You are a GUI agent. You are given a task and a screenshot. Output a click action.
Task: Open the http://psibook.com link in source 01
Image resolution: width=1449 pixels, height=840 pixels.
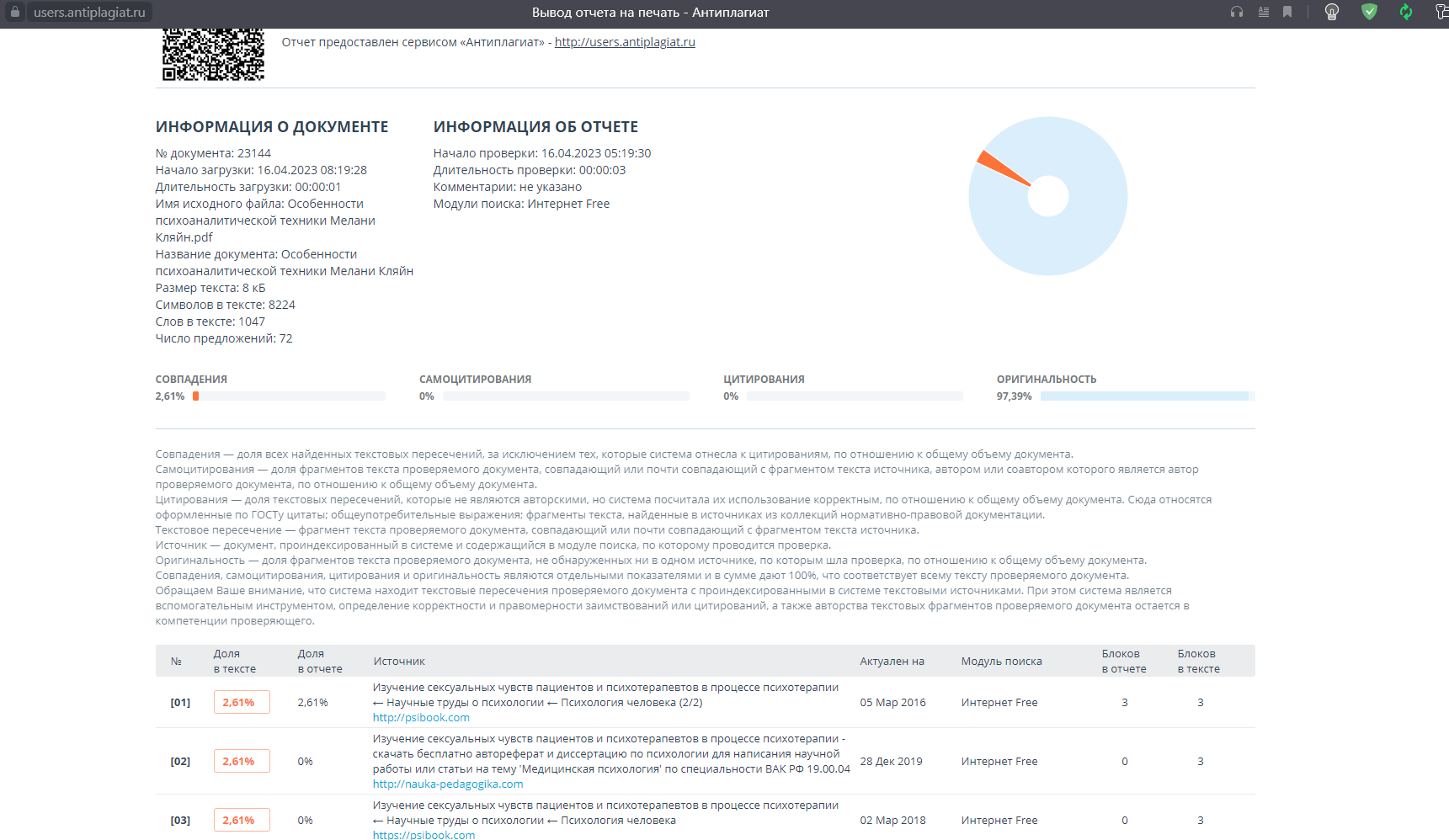coord(421,718)
